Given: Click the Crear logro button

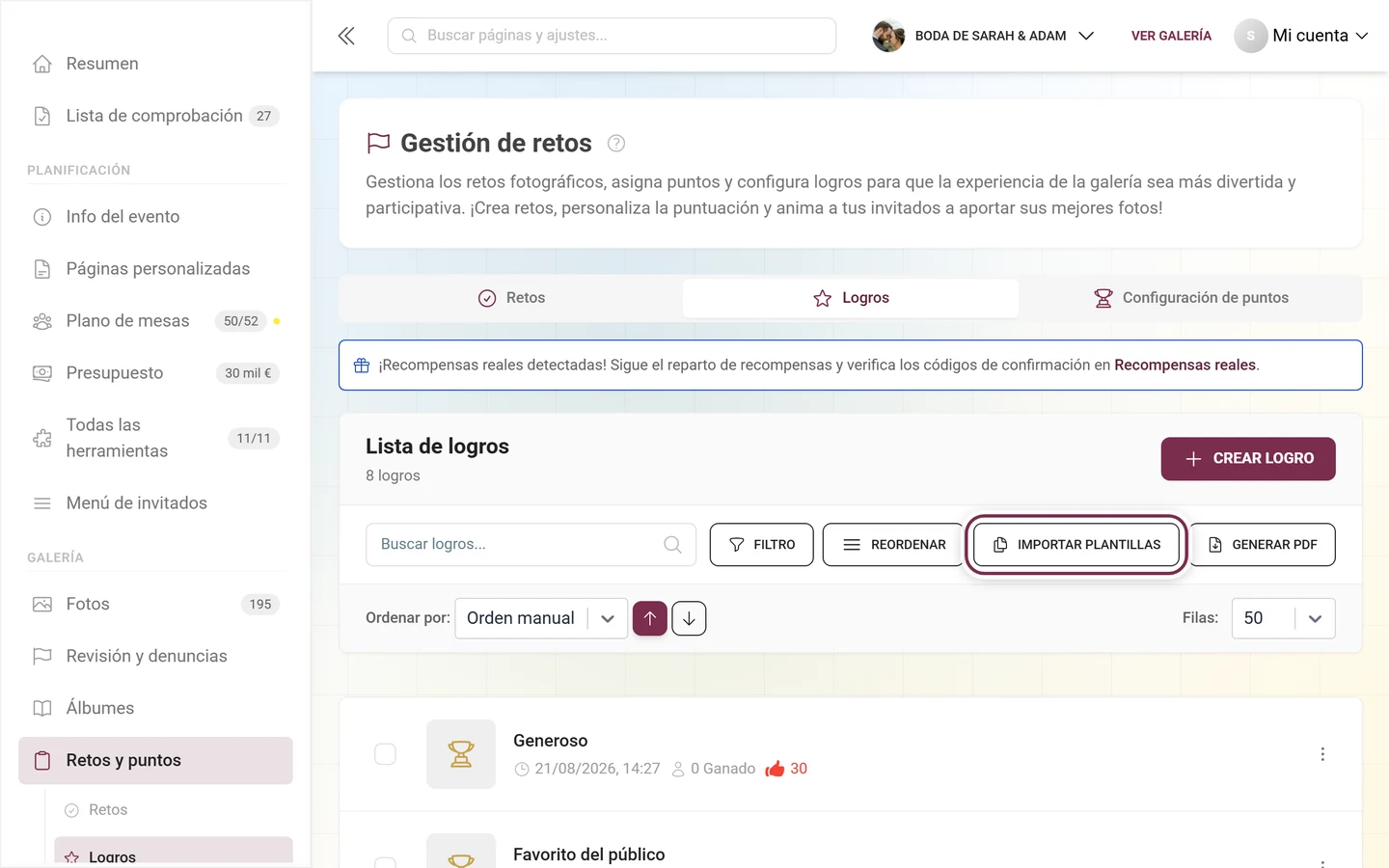Looking at the screenshot, I should [1248, 459].
